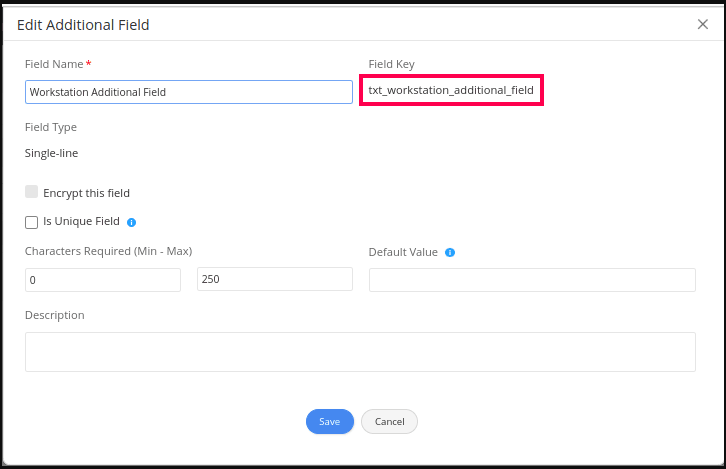Viewport: 726px width, 469px height.
Task: Select the txt_workstation_additional_field key text
Action: pos(451,90)
